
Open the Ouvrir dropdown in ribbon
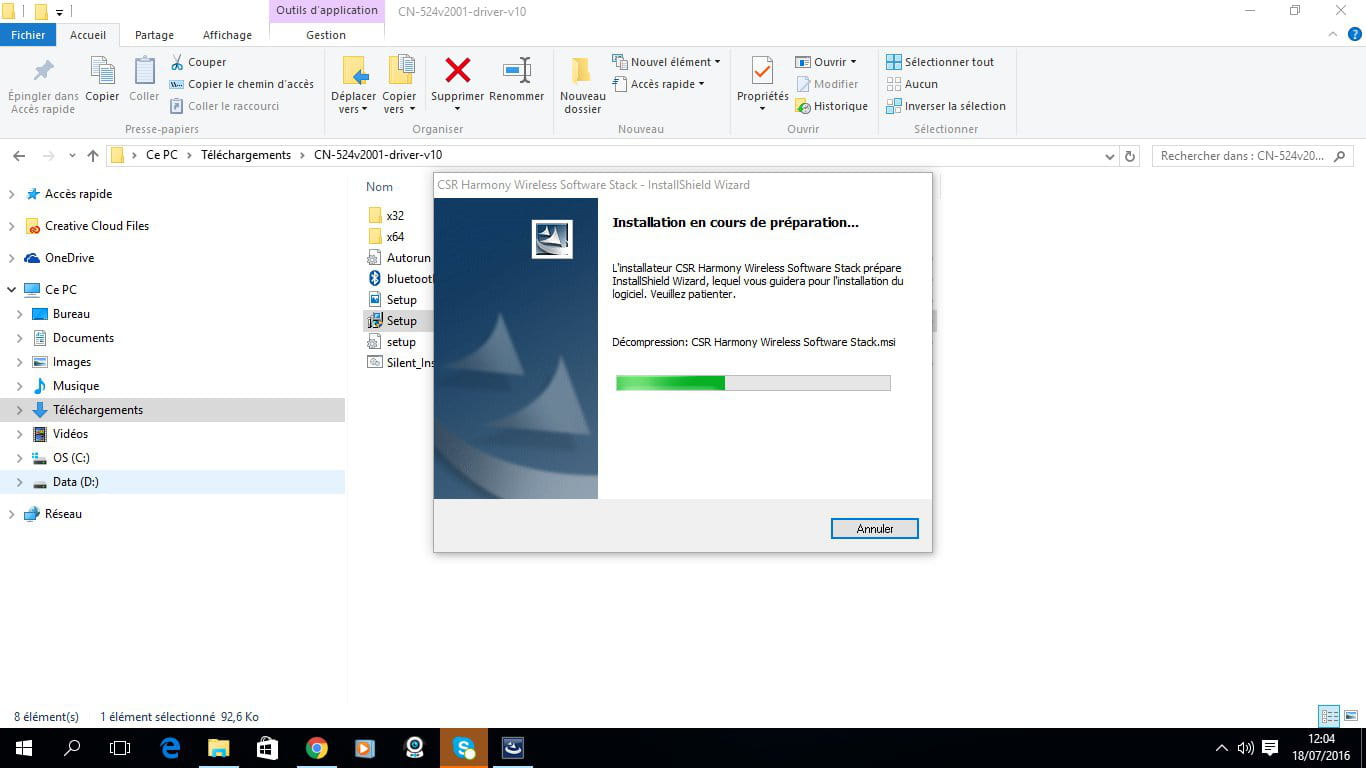(826, 62)
